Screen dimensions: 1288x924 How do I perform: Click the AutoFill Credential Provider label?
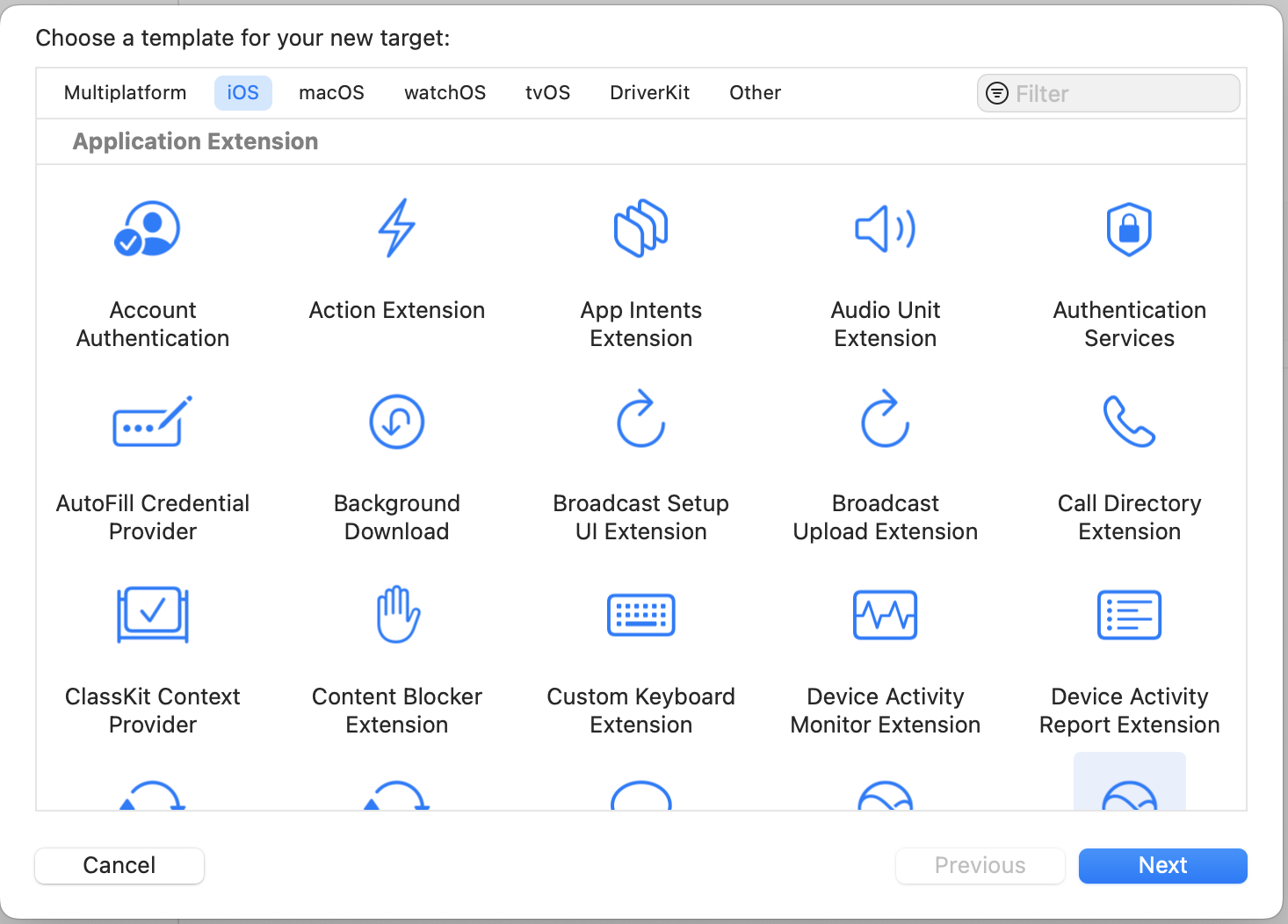pyautogui.click(x=153, y=517)
